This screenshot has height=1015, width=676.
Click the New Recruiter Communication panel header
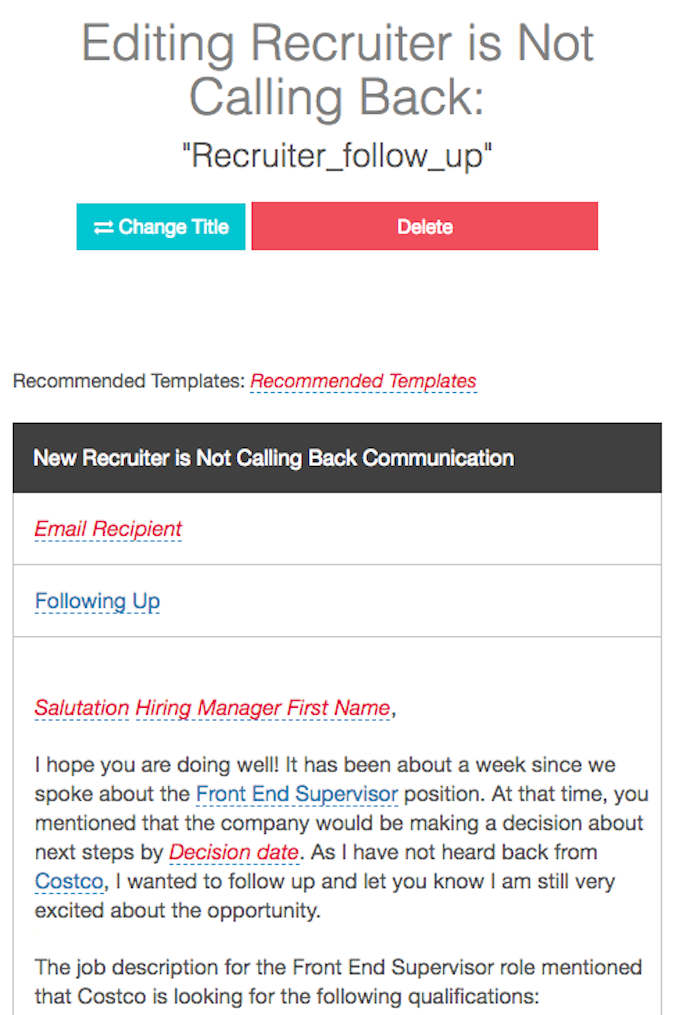coord(273,458)
